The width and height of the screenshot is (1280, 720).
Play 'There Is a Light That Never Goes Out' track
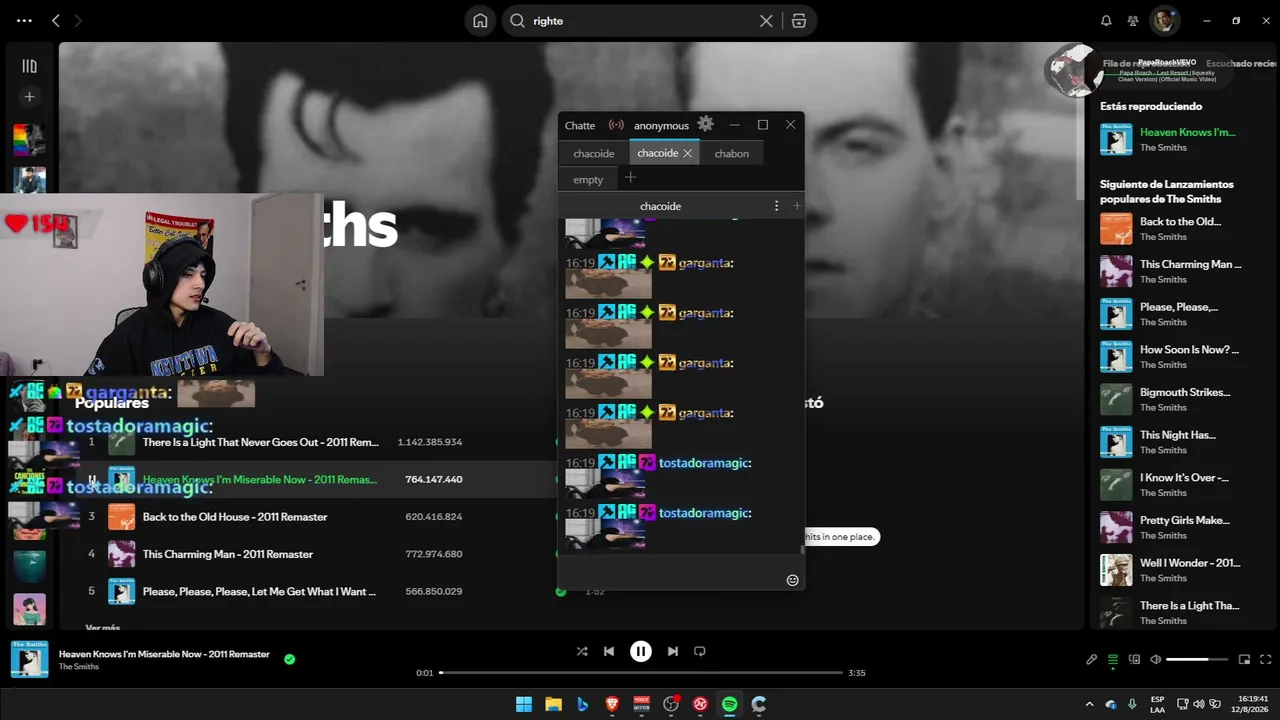[261, 442]
